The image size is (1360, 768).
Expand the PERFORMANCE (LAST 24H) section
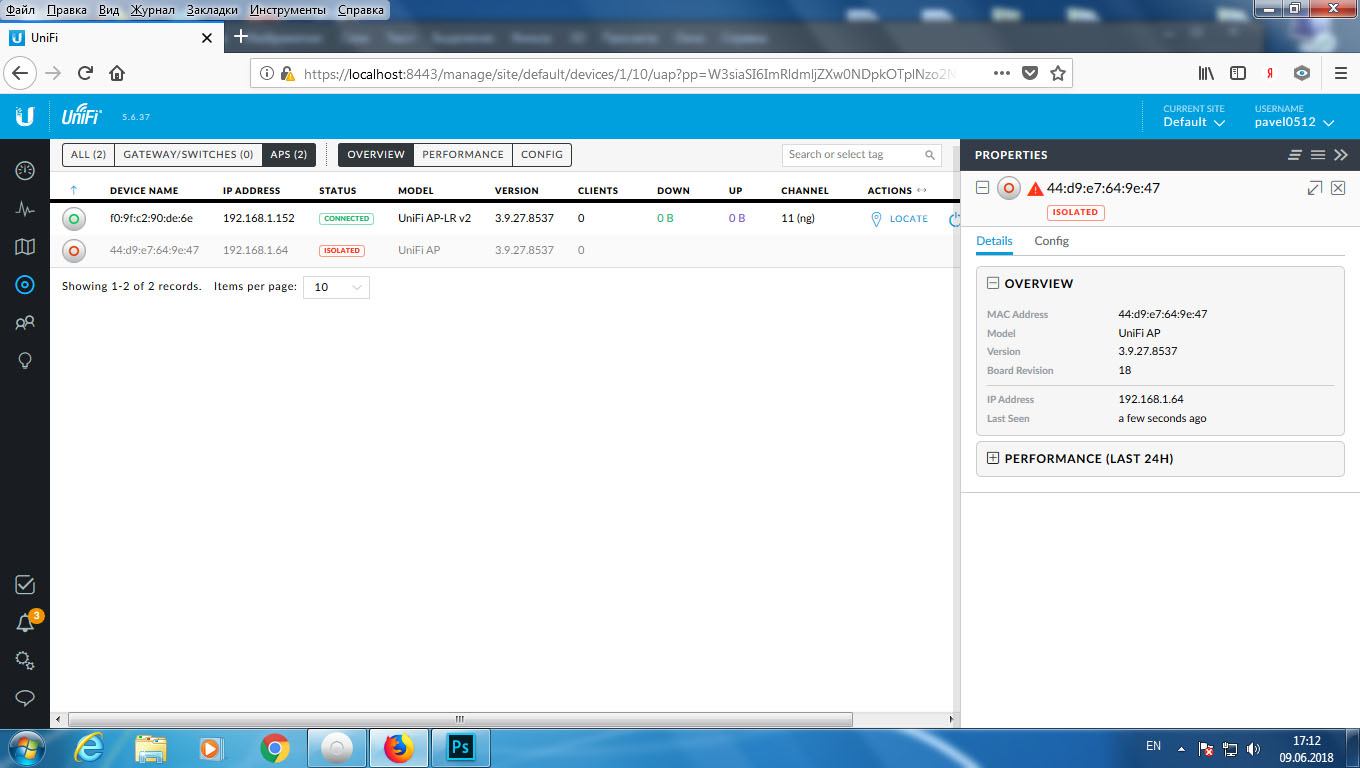[x=993, y=458]
